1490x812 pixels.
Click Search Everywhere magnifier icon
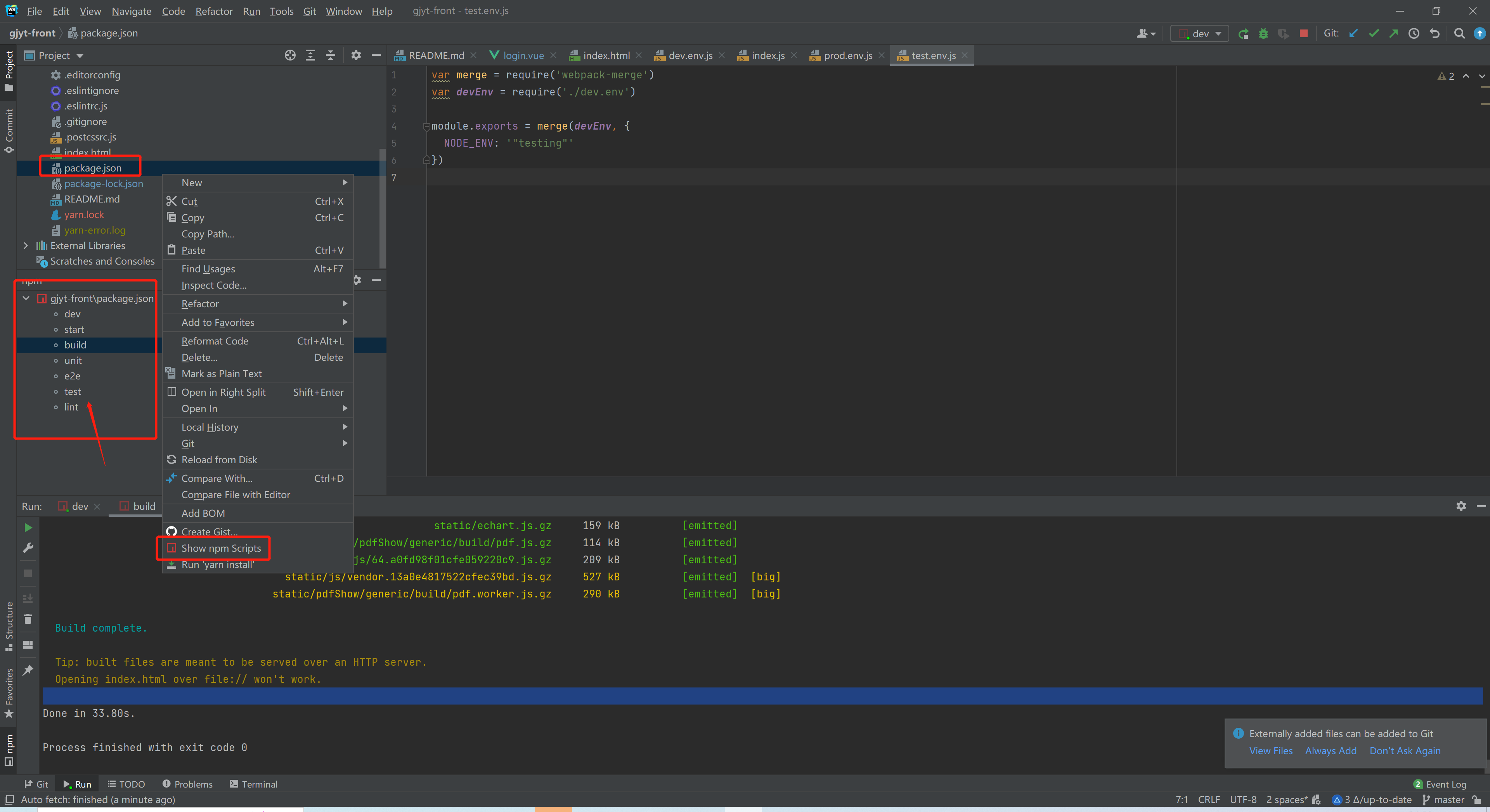(x=1459, y=33)
